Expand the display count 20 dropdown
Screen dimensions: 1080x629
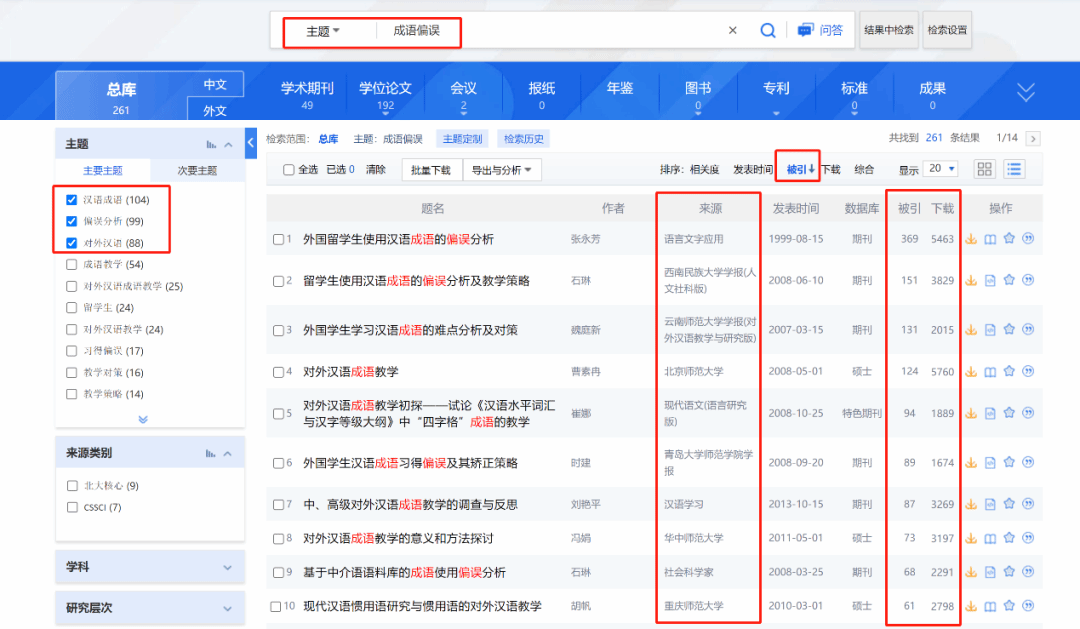(x=940, y=170)
